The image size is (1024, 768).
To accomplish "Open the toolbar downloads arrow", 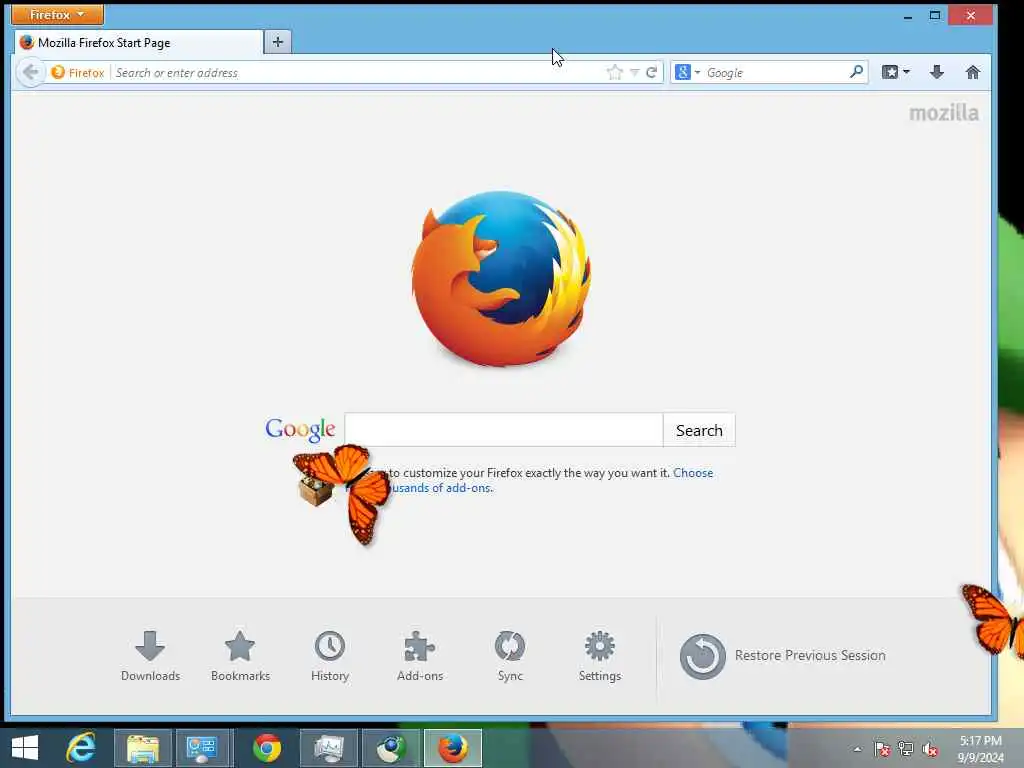I will pos(936,72).
